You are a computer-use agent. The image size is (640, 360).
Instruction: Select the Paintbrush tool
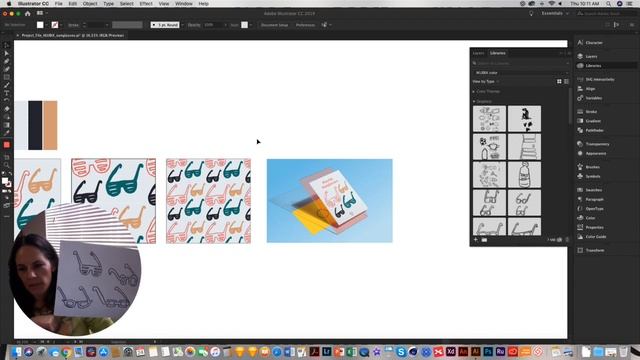point(7,85)
